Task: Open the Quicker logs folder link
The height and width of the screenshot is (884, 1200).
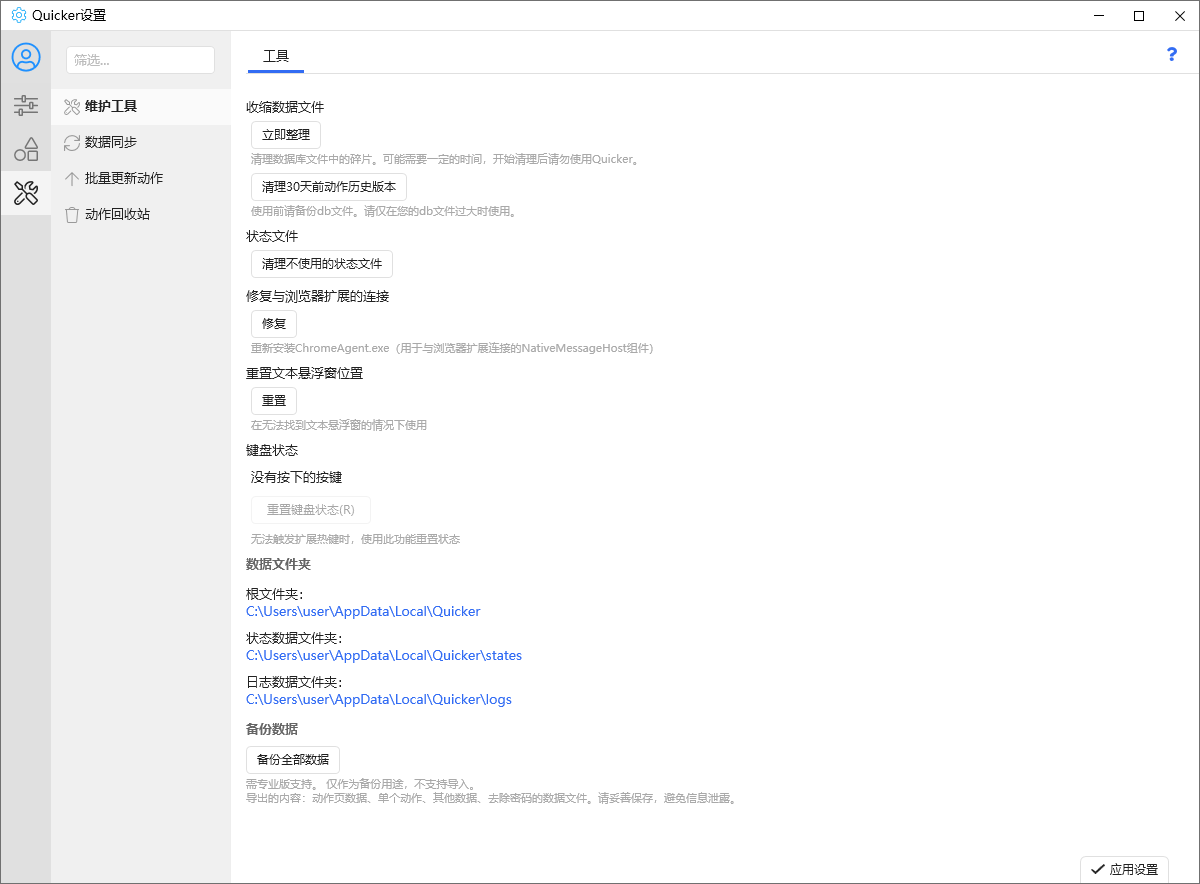Action: pos(378,699)
